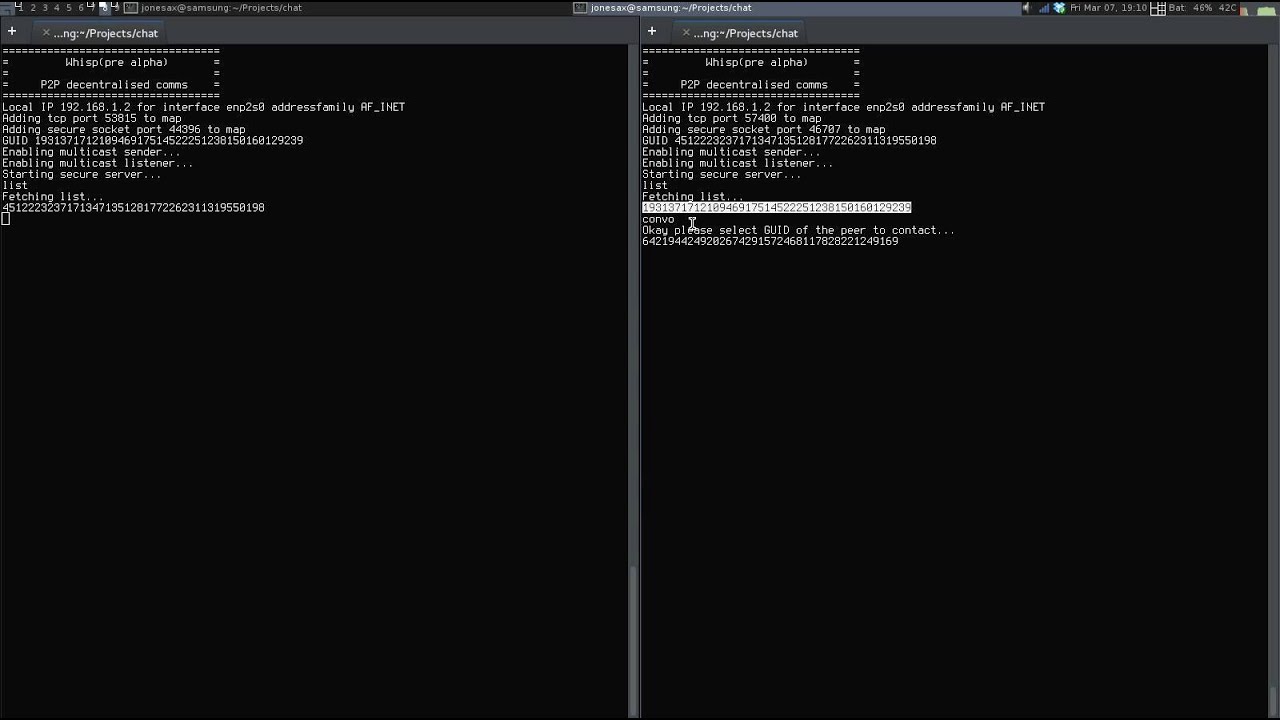Click the date and time clock
Viewport: 1280px width, 720px height.
pyautogui.click(x=1108, y=8)
